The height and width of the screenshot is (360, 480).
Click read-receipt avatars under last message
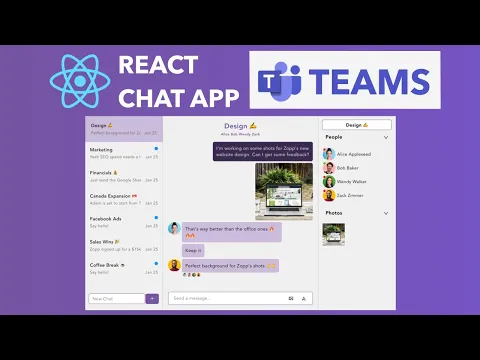pos(192,275)
